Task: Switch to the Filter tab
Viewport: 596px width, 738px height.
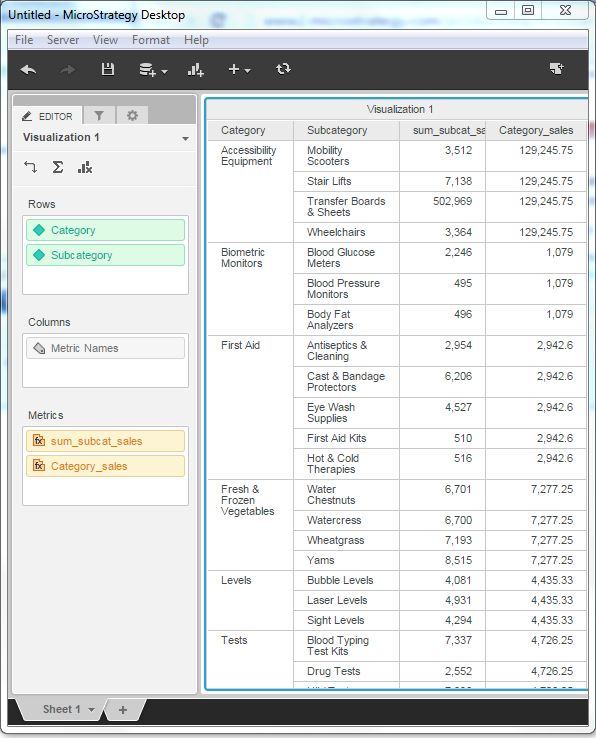Action: [99, 115]
